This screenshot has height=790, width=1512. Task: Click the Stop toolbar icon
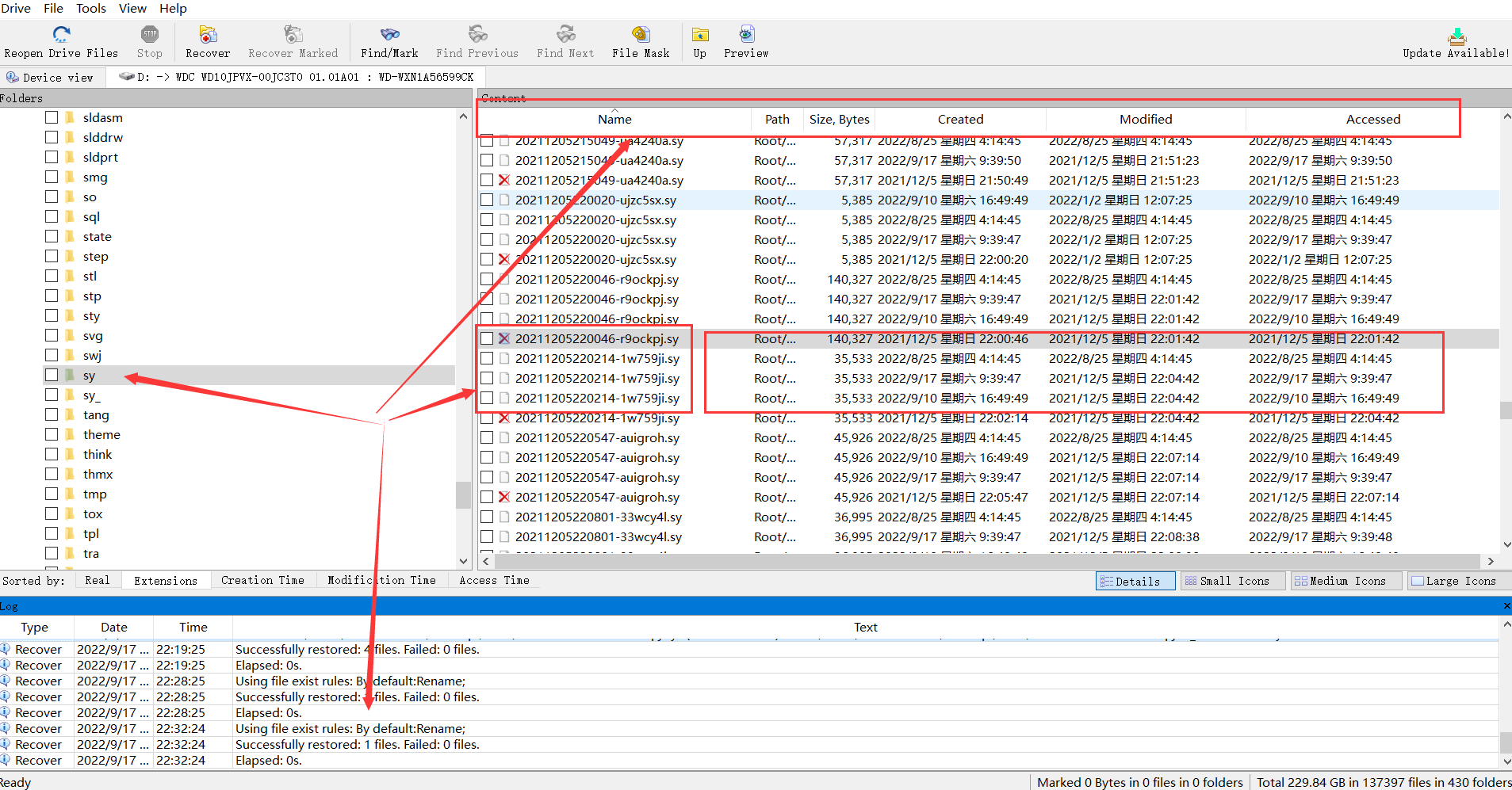click(149, 34)
